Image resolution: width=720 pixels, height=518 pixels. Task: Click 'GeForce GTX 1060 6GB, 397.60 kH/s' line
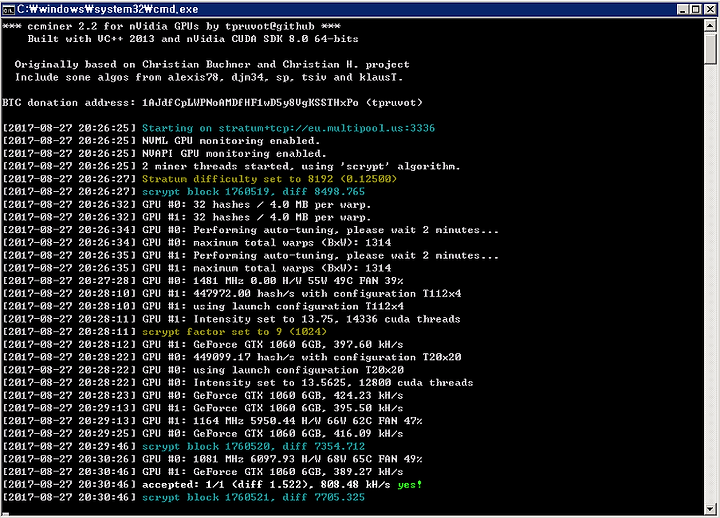point(203,345)
